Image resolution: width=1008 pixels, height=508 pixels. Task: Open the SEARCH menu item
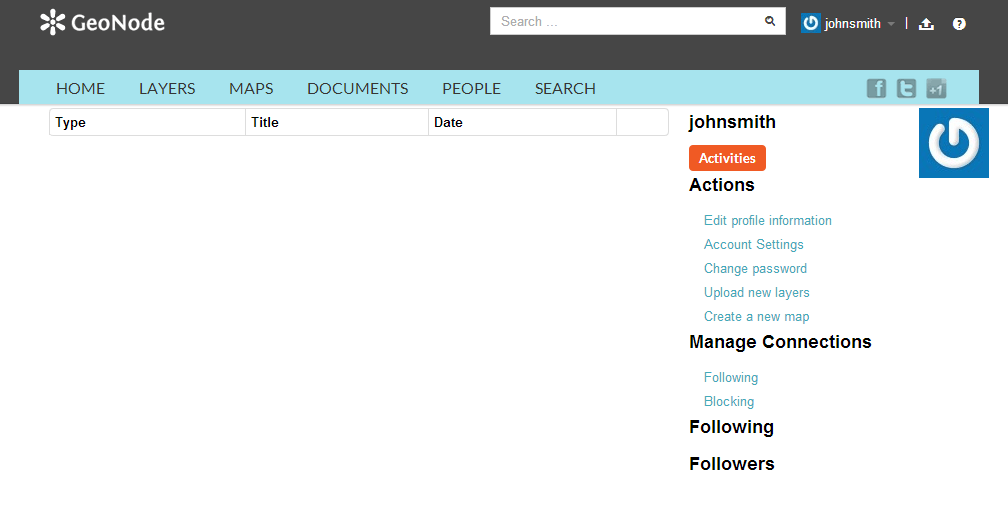click(x=565, y=88)
